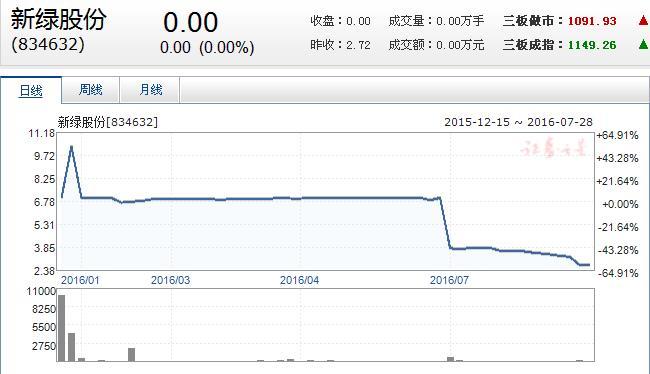This screenshot has height=374, width=650.
Task: Click the 2016/03 x-axis date label
Action: coord(170,280)
